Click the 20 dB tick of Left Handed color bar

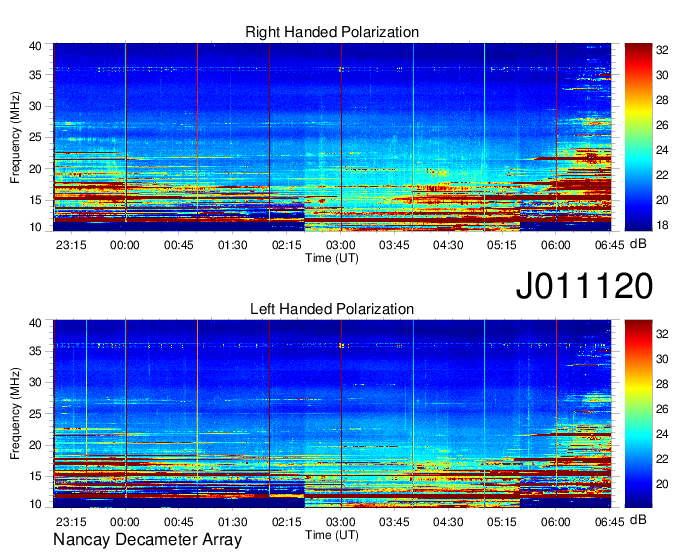coord(662,484)
